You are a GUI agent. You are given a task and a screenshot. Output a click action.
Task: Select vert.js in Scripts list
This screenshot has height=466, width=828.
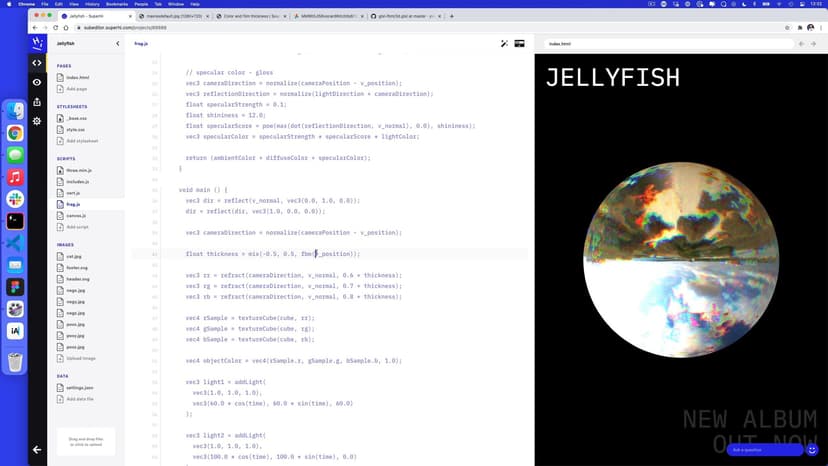point(75,192)
